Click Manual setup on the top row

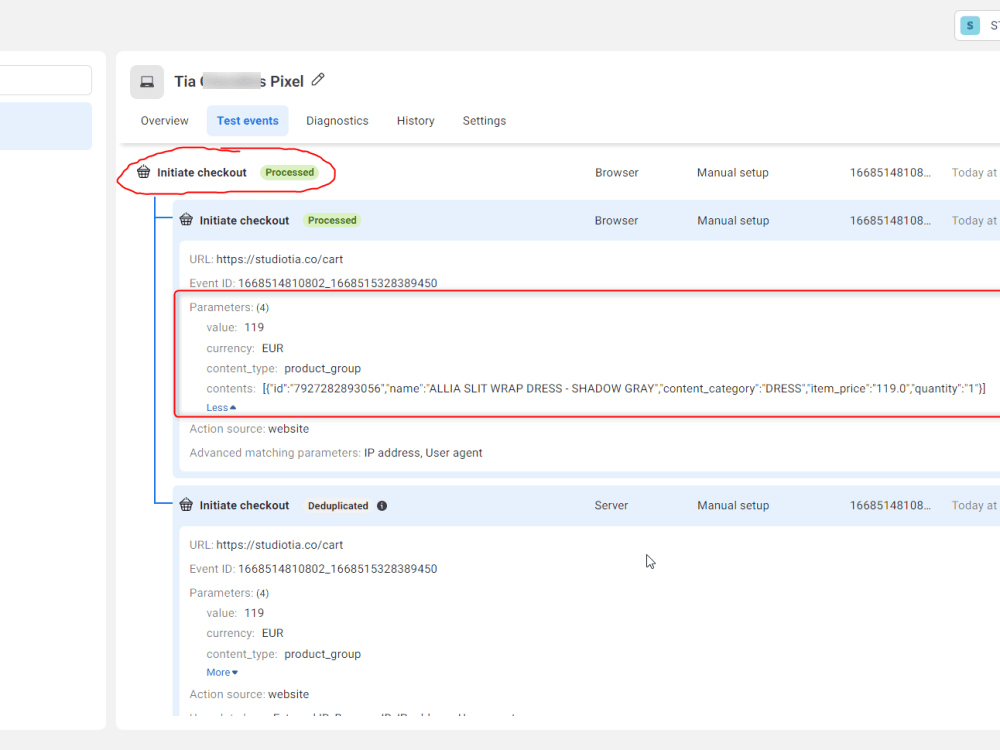733,172
